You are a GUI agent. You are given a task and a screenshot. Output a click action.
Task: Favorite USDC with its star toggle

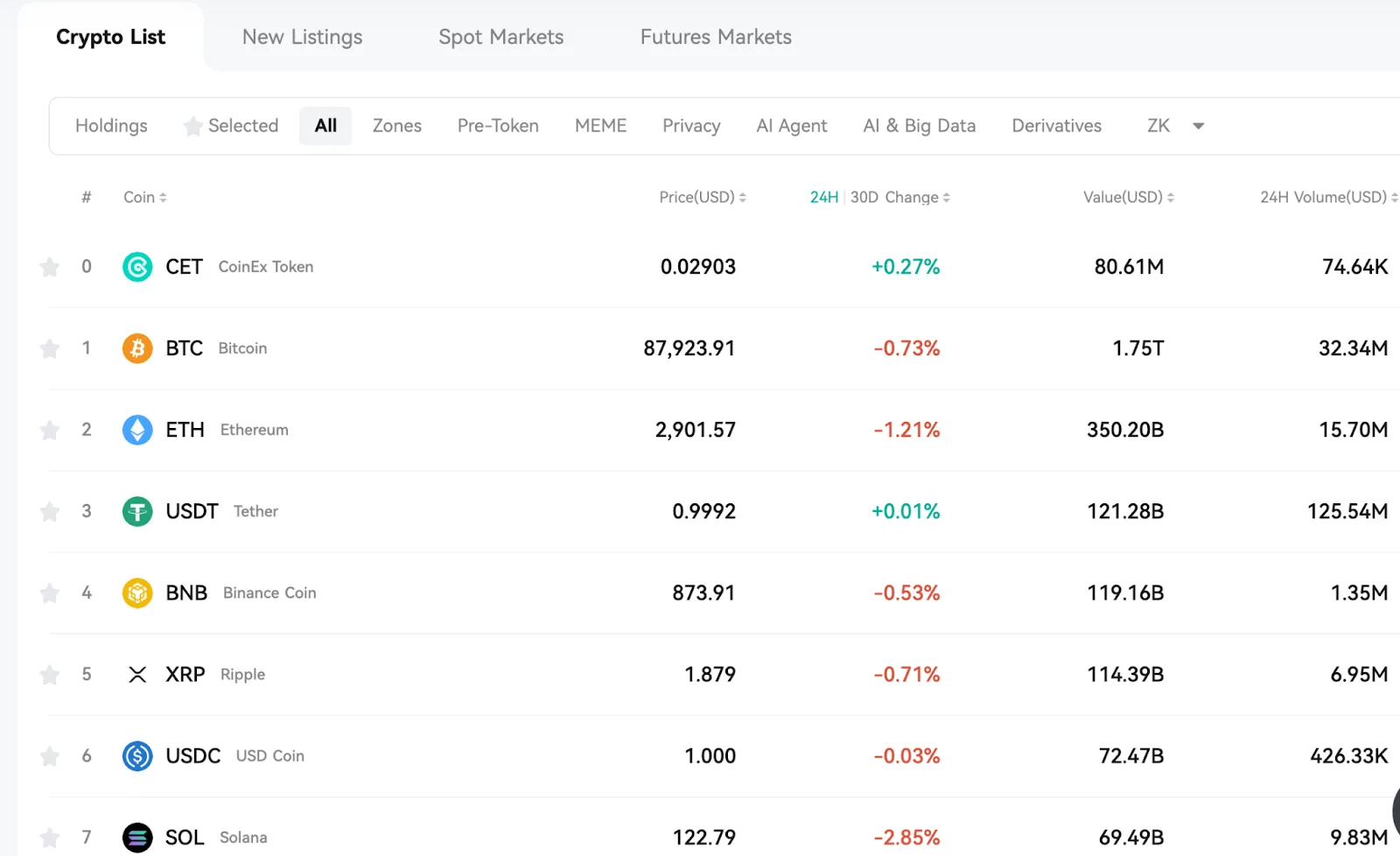pyautogui.click(x=50, y=755)
